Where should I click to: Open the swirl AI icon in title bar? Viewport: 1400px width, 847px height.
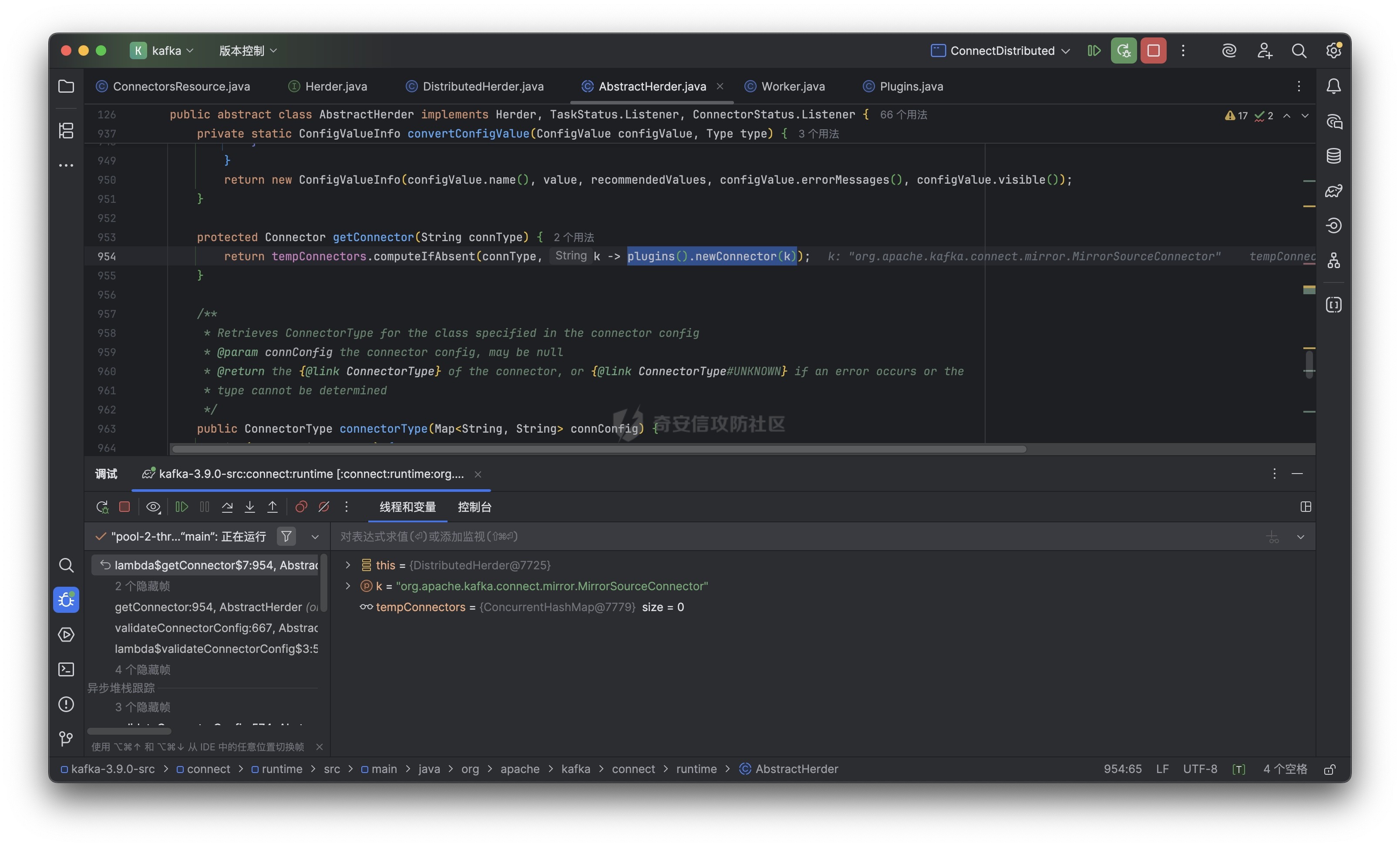[1229, 50]
